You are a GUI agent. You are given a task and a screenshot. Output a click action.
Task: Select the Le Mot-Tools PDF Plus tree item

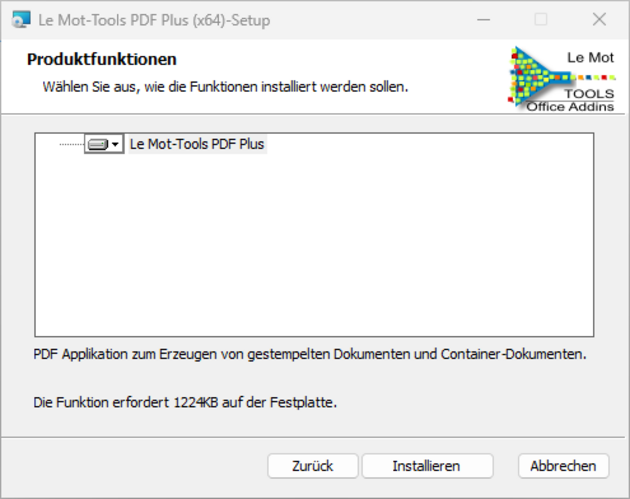click(197, 144)
